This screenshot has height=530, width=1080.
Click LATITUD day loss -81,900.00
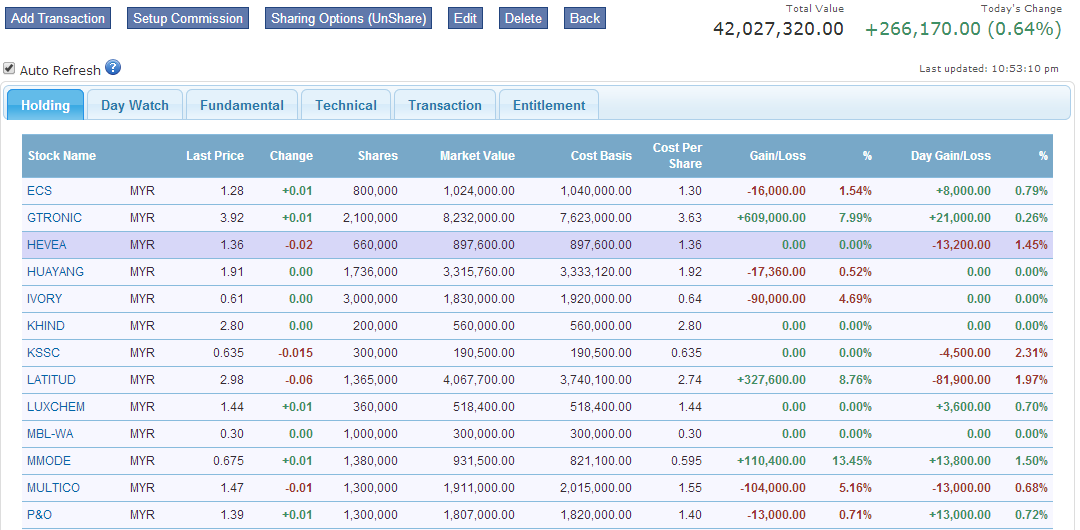coord(962,380)
